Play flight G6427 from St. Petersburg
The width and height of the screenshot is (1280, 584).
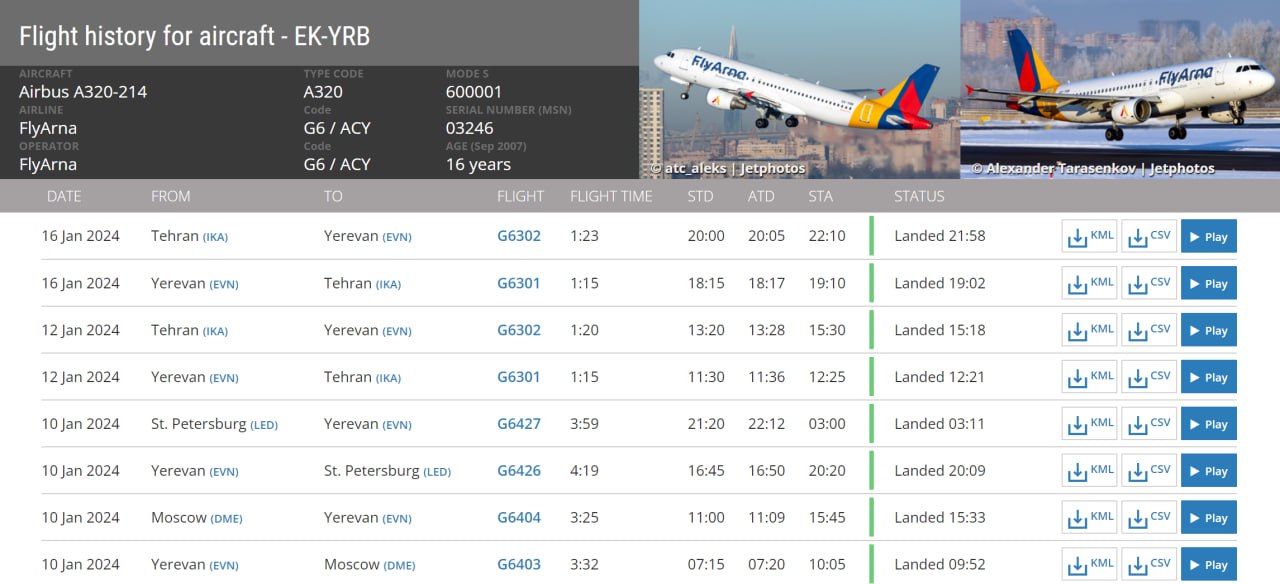1208,424
